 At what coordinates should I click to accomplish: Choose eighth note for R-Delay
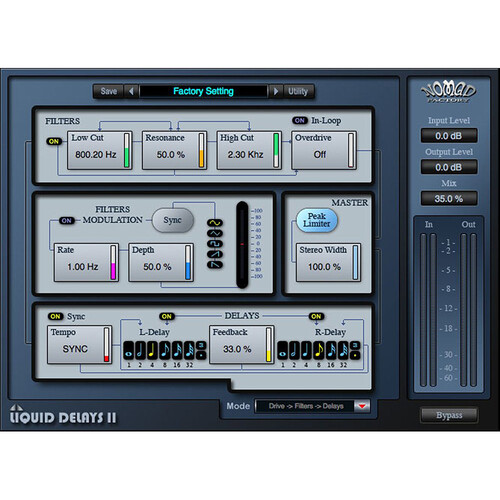point(319,350)
